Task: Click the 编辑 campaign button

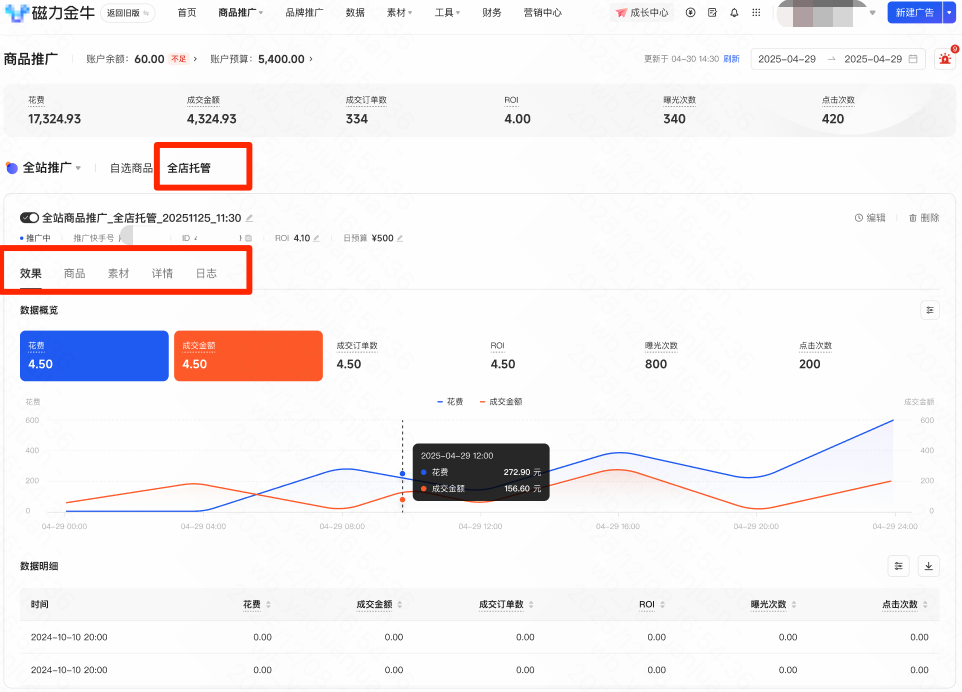Action: pos(870,218)
